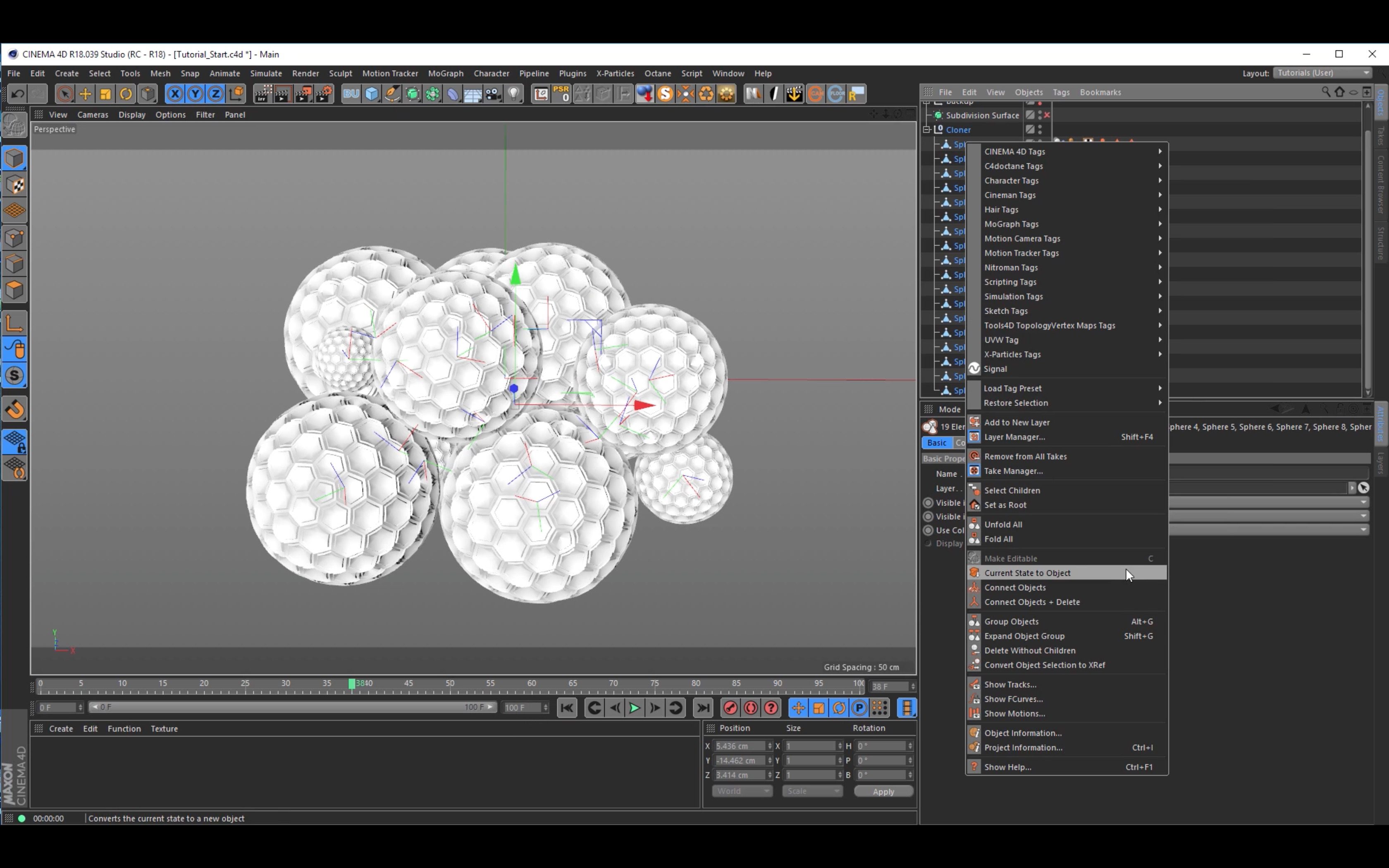Choose Current State to Object
1389x868 pixels.
pyautogui.click(x=1067, y=573)
